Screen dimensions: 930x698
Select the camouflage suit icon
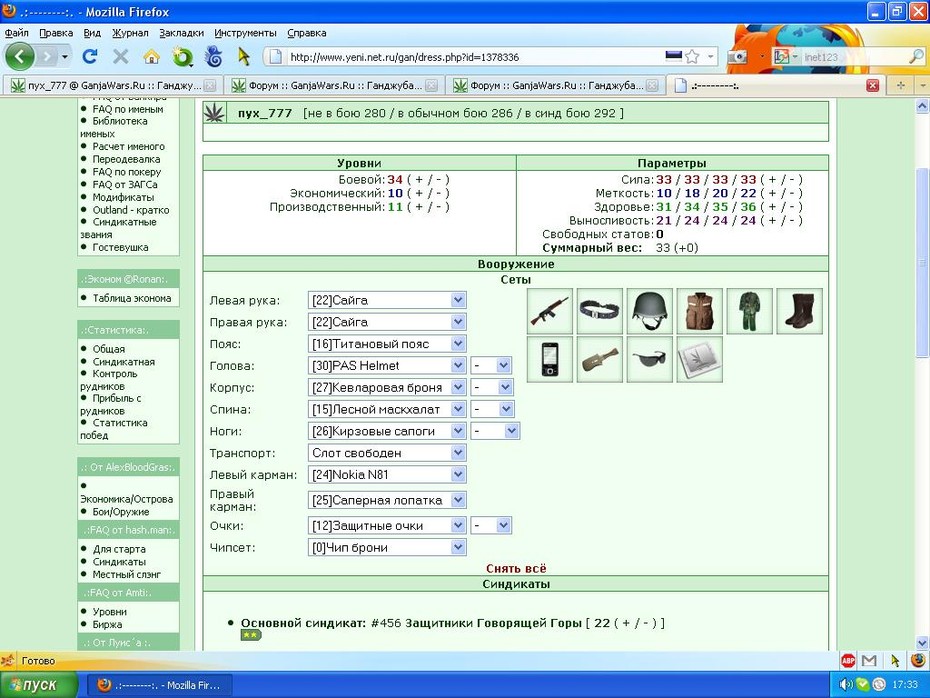click(x=749, y=311)
